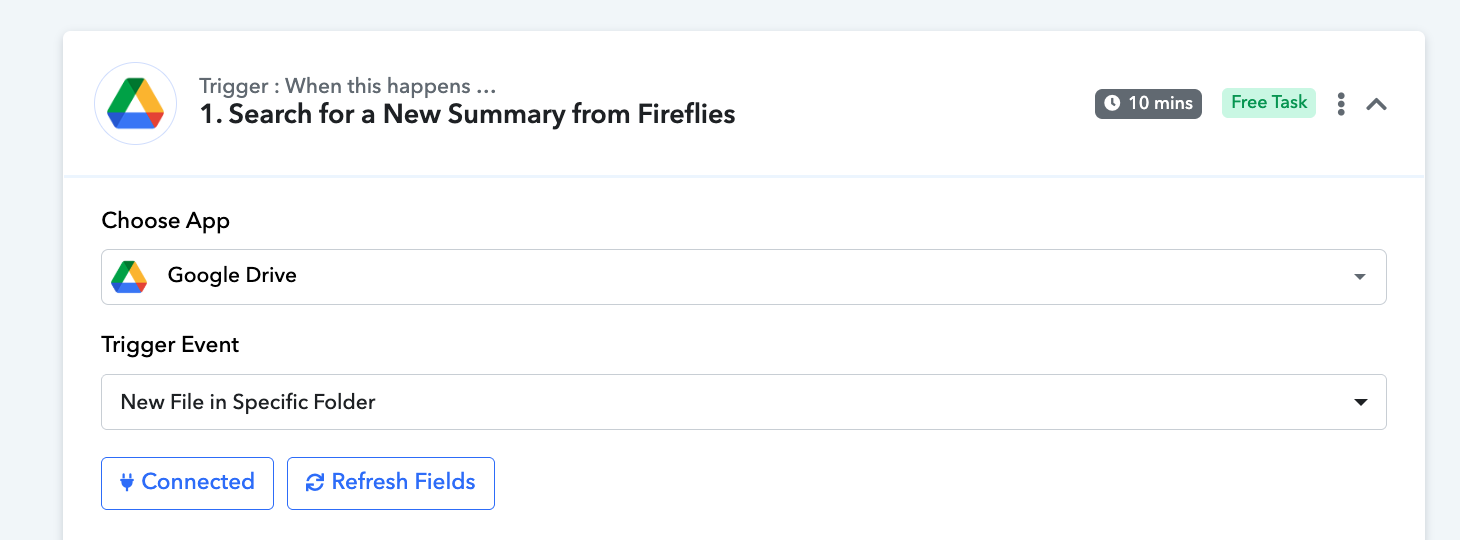Open the three-dot step options menu
1460x540 pixels.
click(1341, 104)
